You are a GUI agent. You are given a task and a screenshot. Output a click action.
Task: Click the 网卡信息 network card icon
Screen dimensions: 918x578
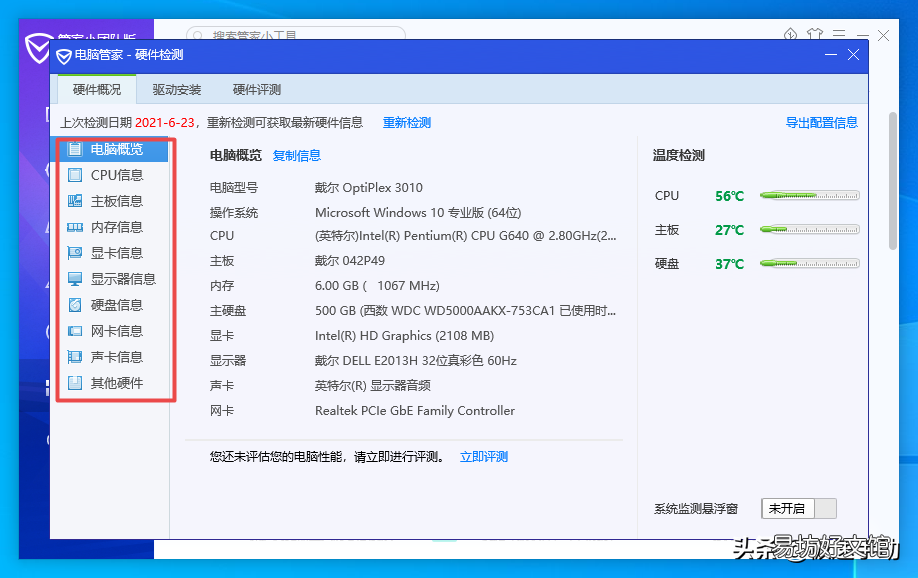point(75,331)
